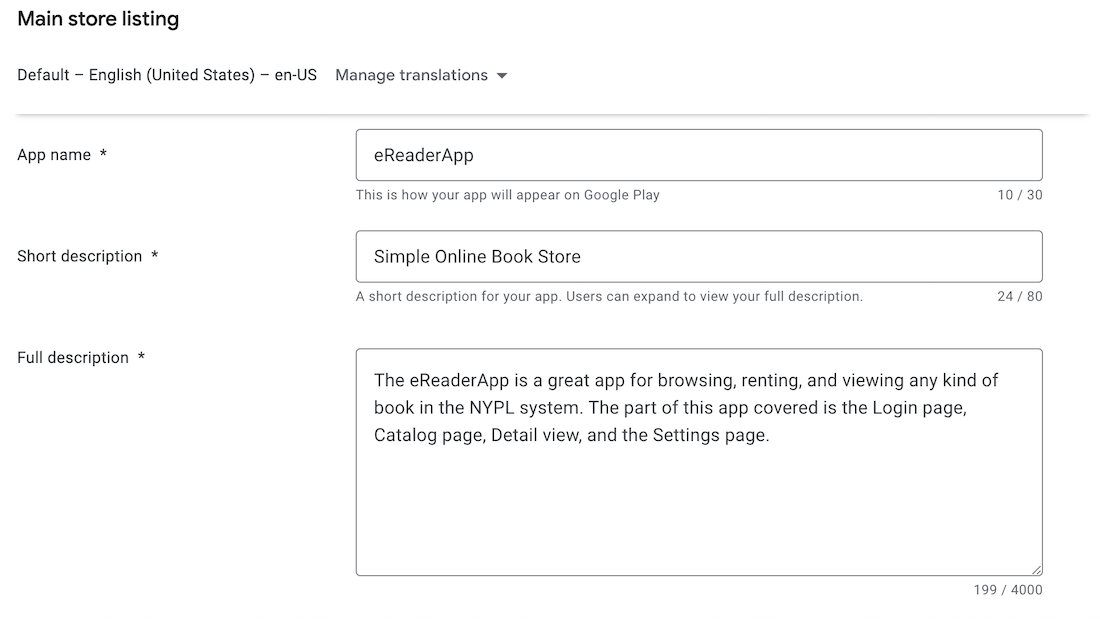This screenshot has width=1100, height=619.
Task: Click the hint text under Short description
Action: pos(609,296)
